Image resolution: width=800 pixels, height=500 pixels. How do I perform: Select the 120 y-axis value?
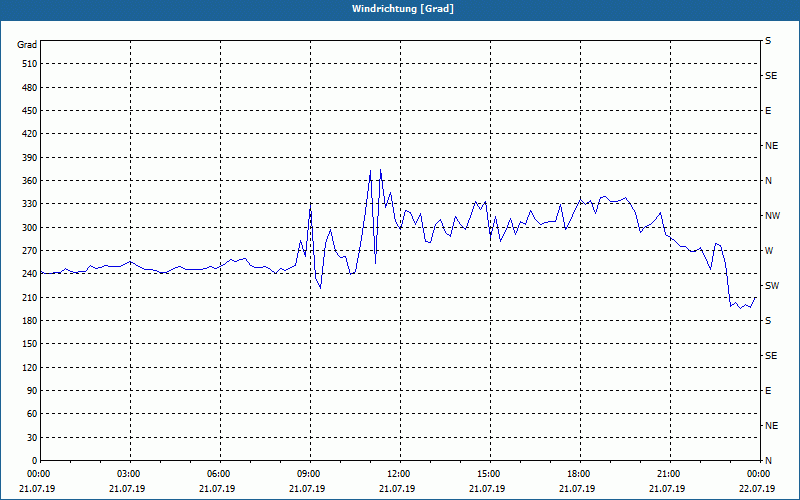point(30,367)
